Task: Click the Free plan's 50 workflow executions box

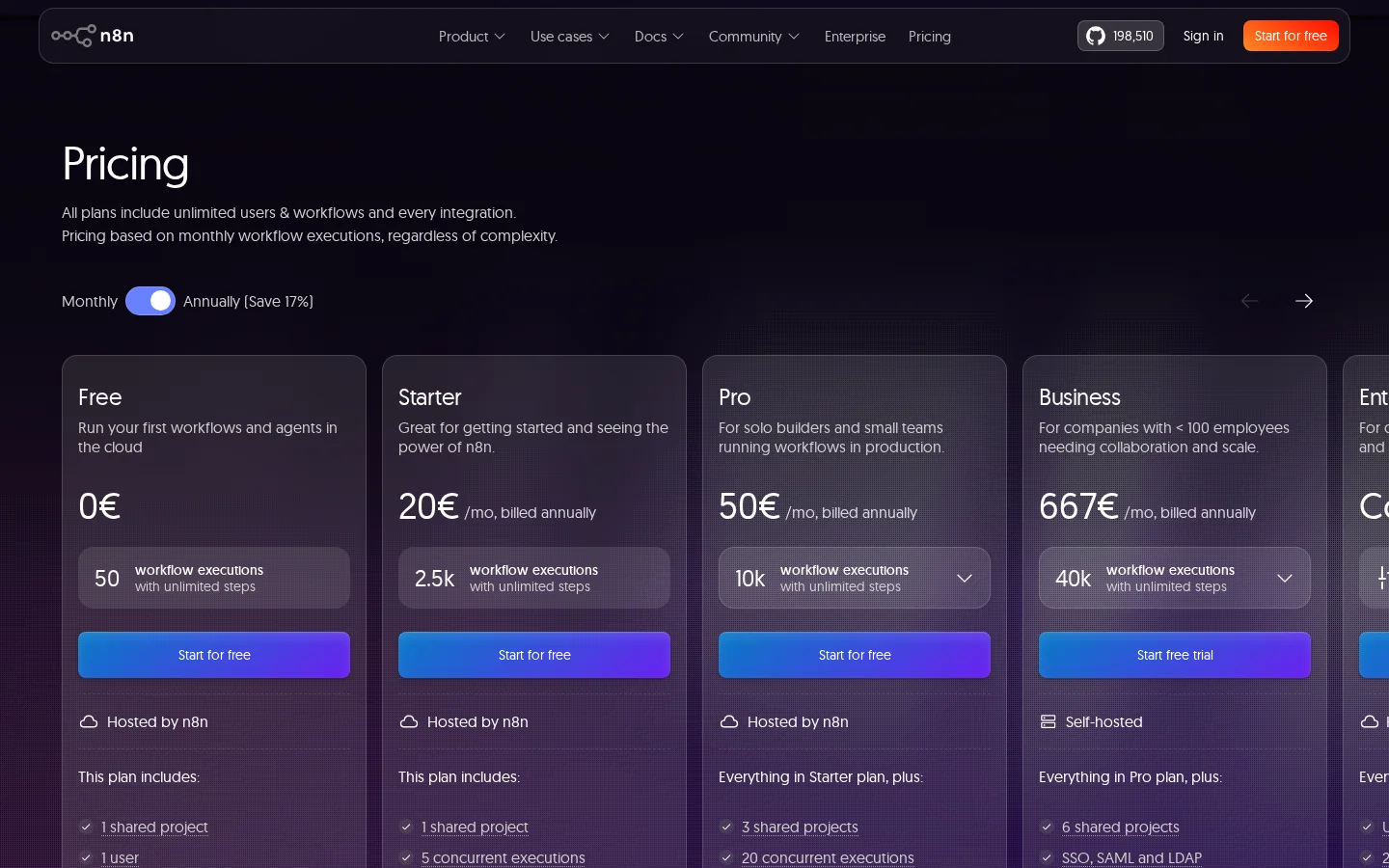Action: 214,578
